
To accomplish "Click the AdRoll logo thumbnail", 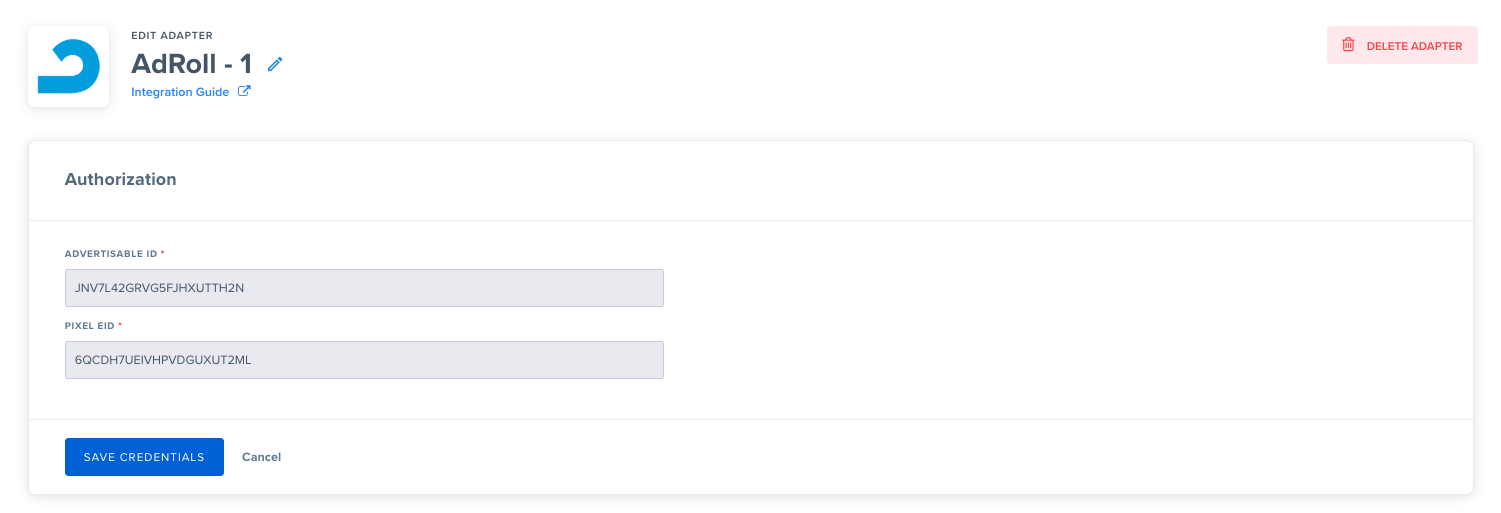I will pyautogui.click(x=68, y=67).
